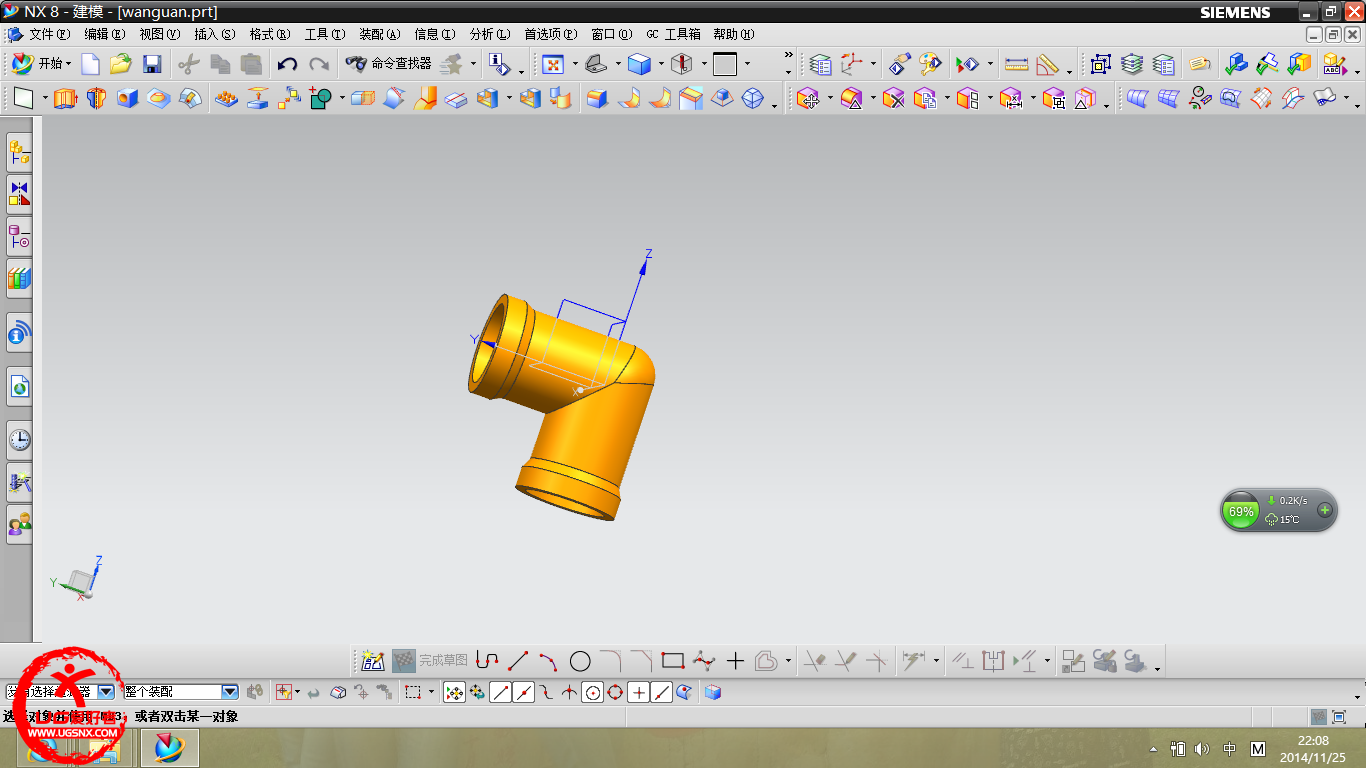Expand the background color dropdown arrow

[747, 65]
